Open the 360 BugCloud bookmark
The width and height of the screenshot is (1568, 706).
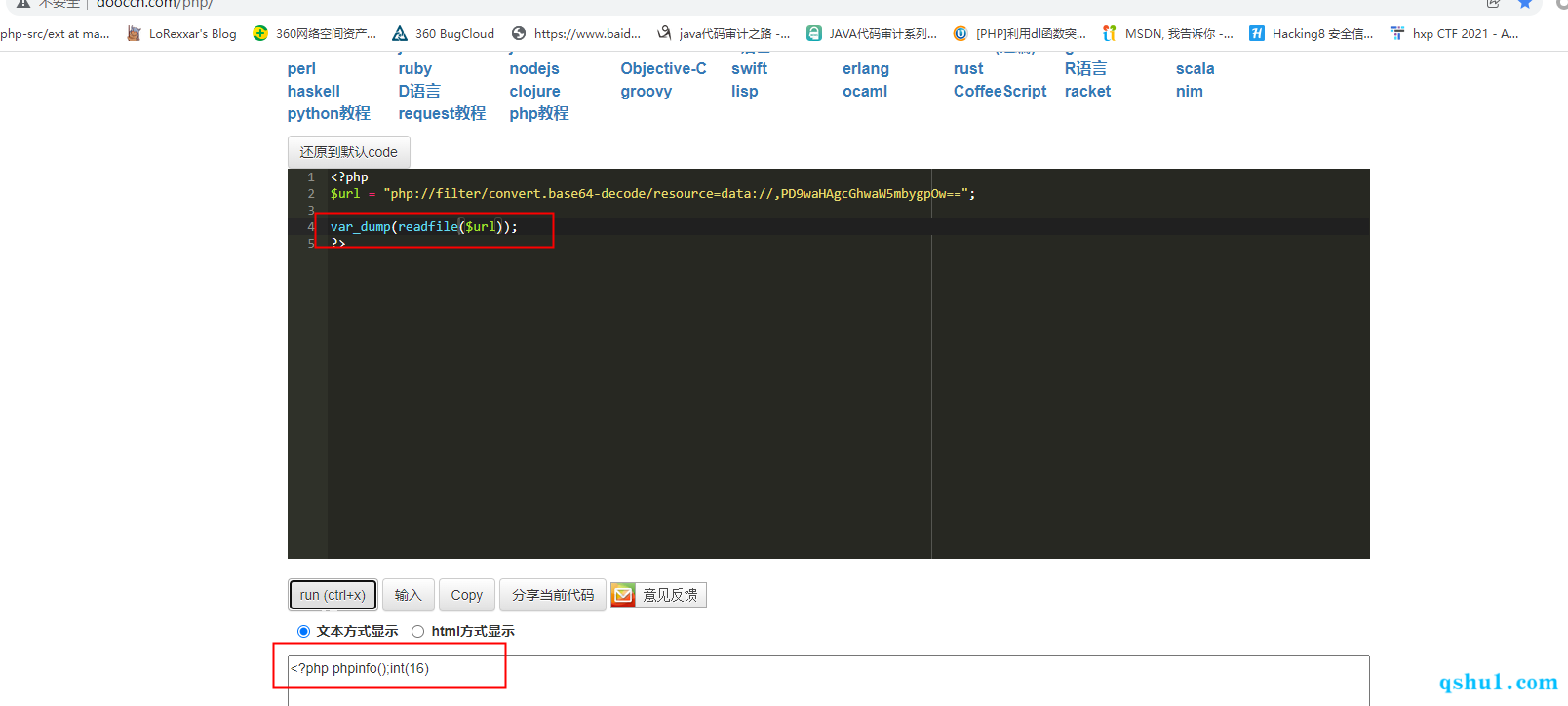(444, 33)
